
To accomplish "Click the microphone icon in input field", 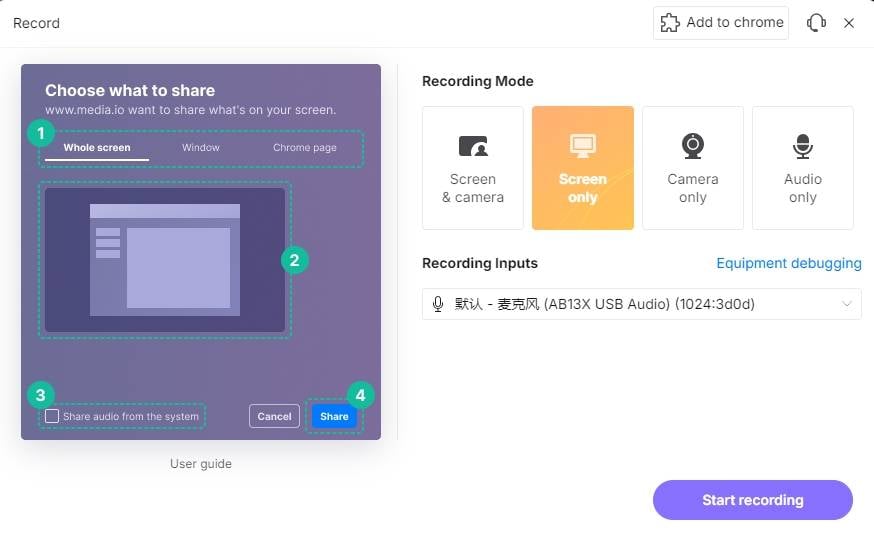I will pos(438,304).
